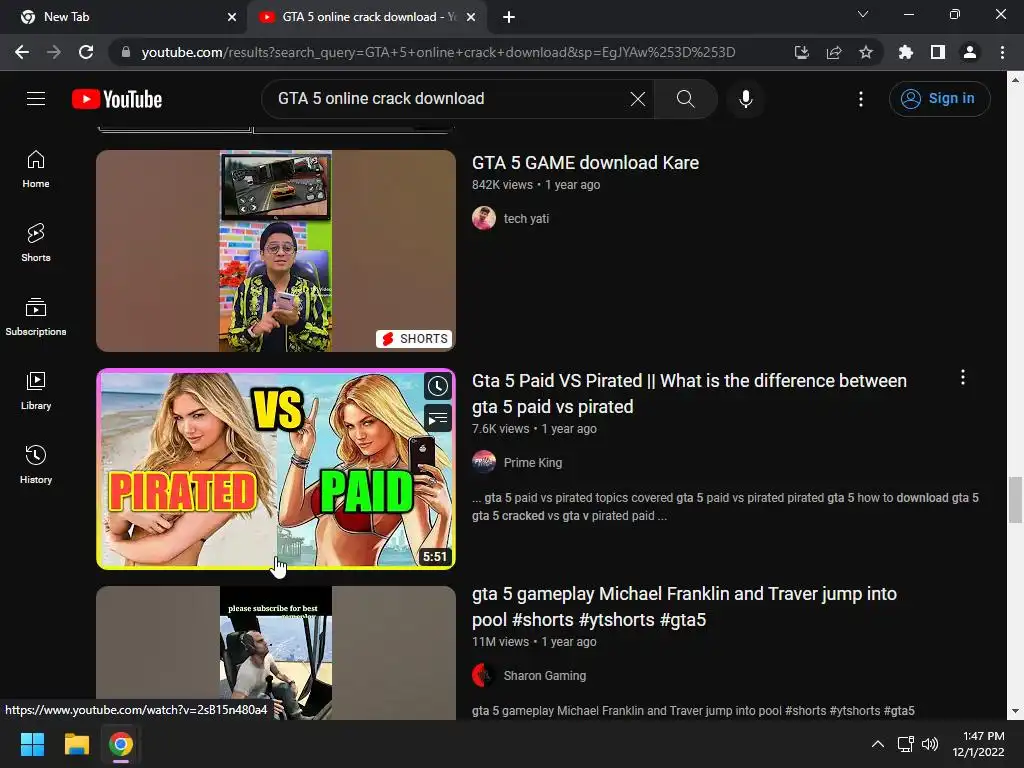Open YouTube settings three-dot menu
1024x768 pixels.
click(861, 99)
